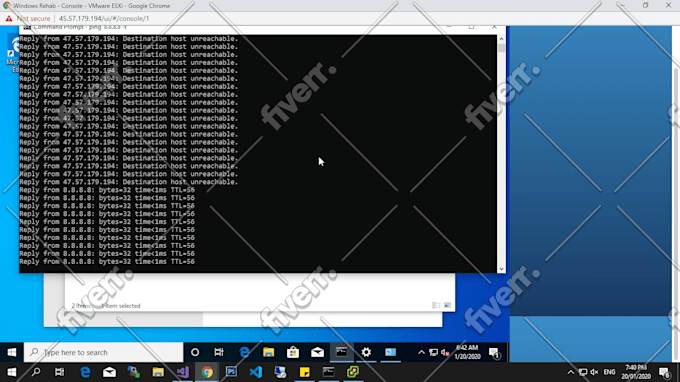This screenshot has width=680, height=382.
Task: Open Task View on host taskbar
Action: 59,372
